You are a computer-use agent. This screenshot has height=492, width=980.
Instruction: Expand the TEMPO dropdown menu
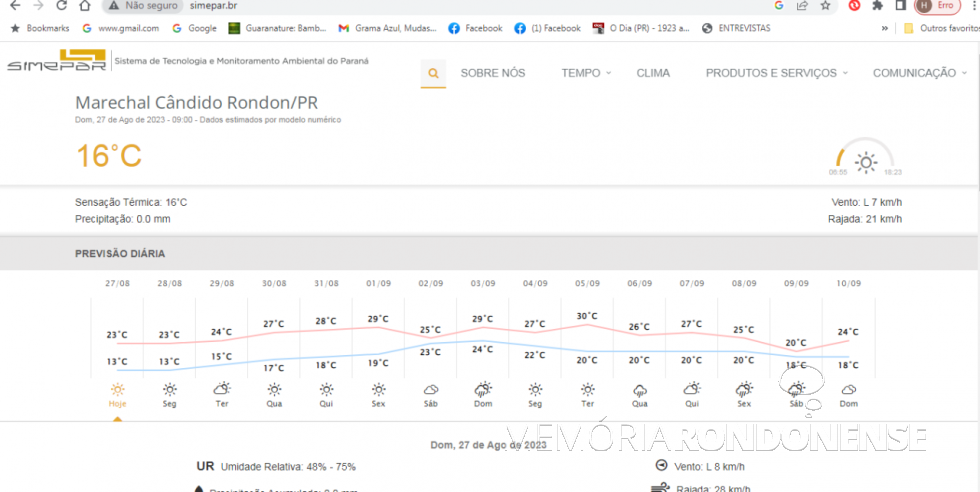click(x=586, y=73)
